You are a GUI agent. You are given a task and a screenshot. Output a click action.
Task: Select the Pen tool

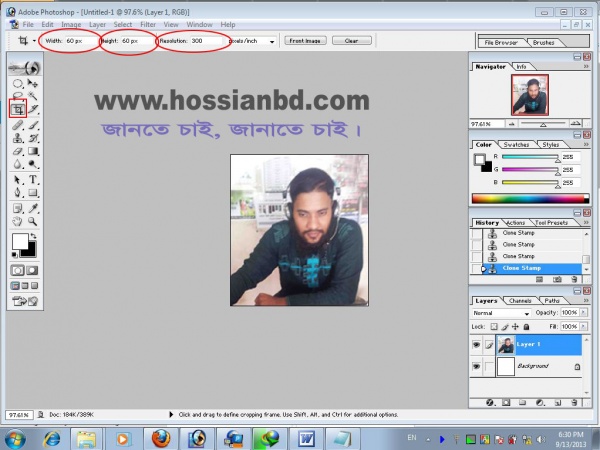[x=17, y=192]
